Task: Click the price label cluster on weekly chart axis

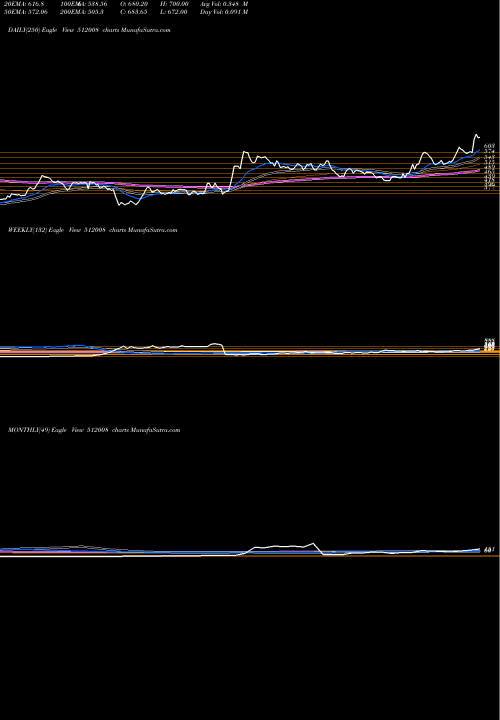Action: pos(489,346)
